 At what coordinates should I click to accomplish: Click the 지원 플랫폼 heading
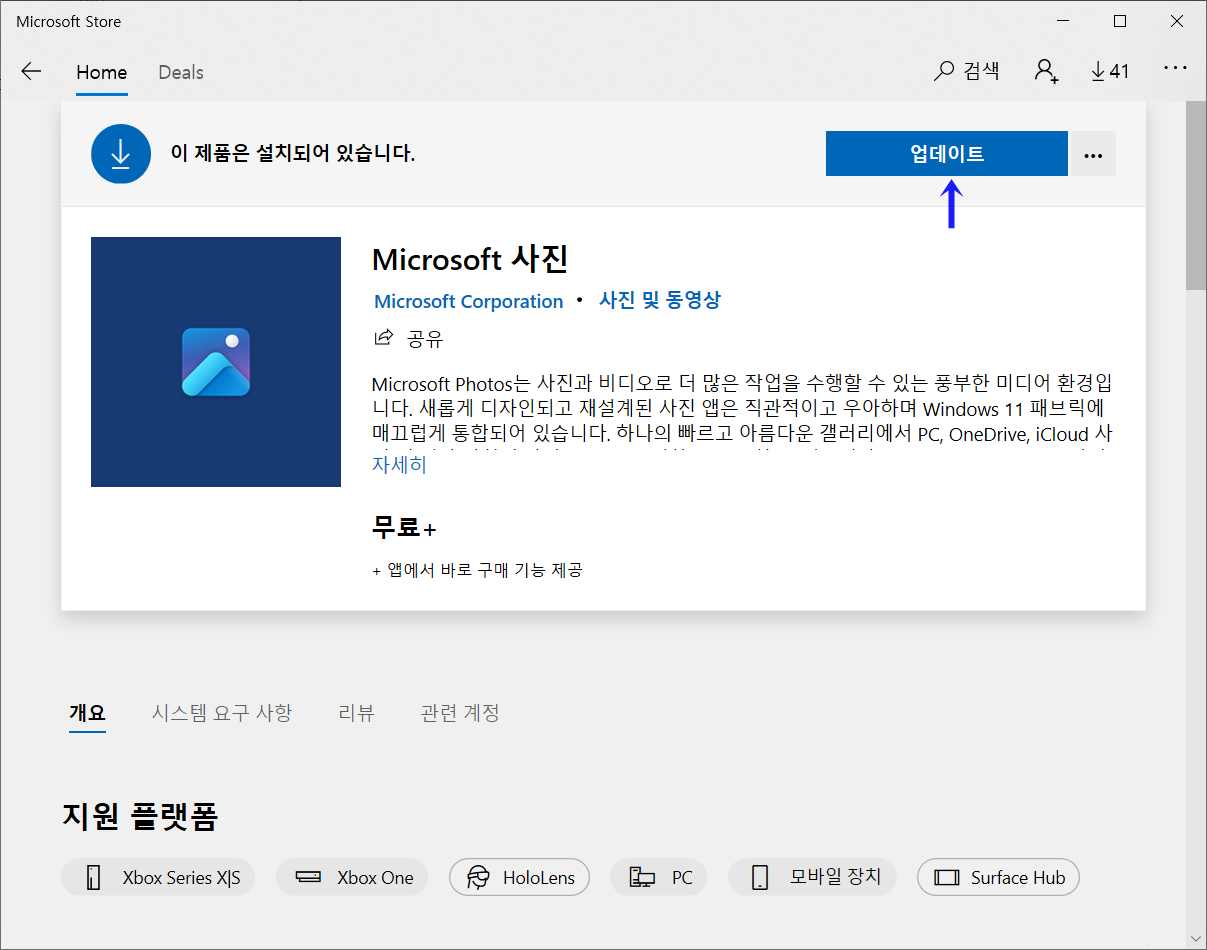pyautogui.click(x=140, y=816)
